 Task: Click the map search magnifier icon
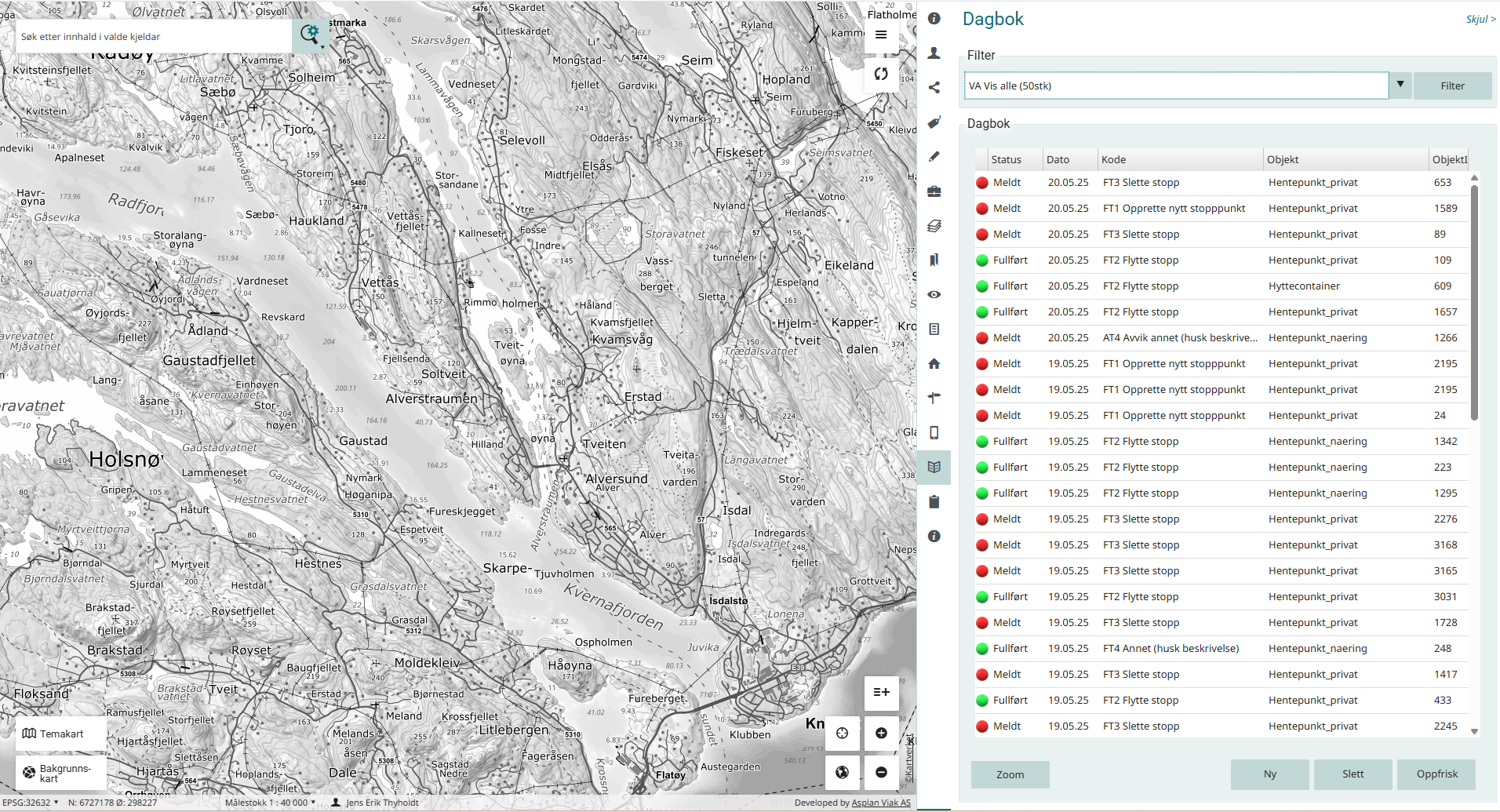pyautogui.click(x=310, y=35)
